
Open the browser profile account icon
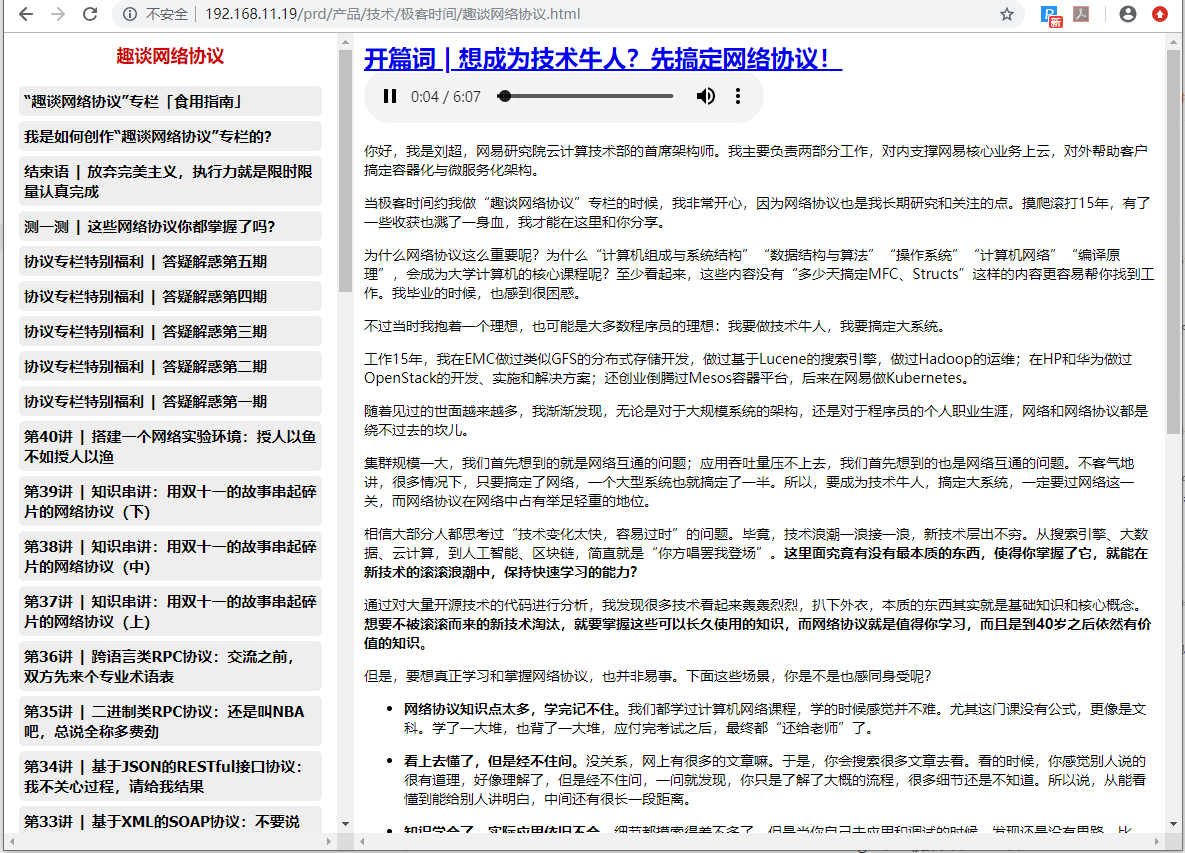tap(1128, 14)
